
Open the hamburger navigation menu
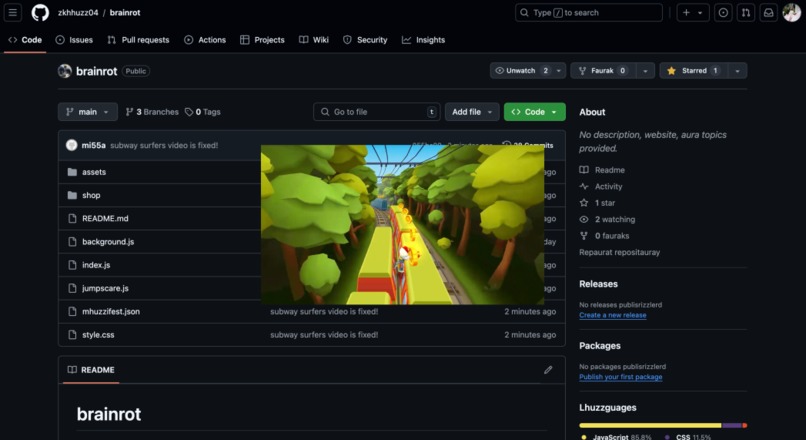coord(13,12)
